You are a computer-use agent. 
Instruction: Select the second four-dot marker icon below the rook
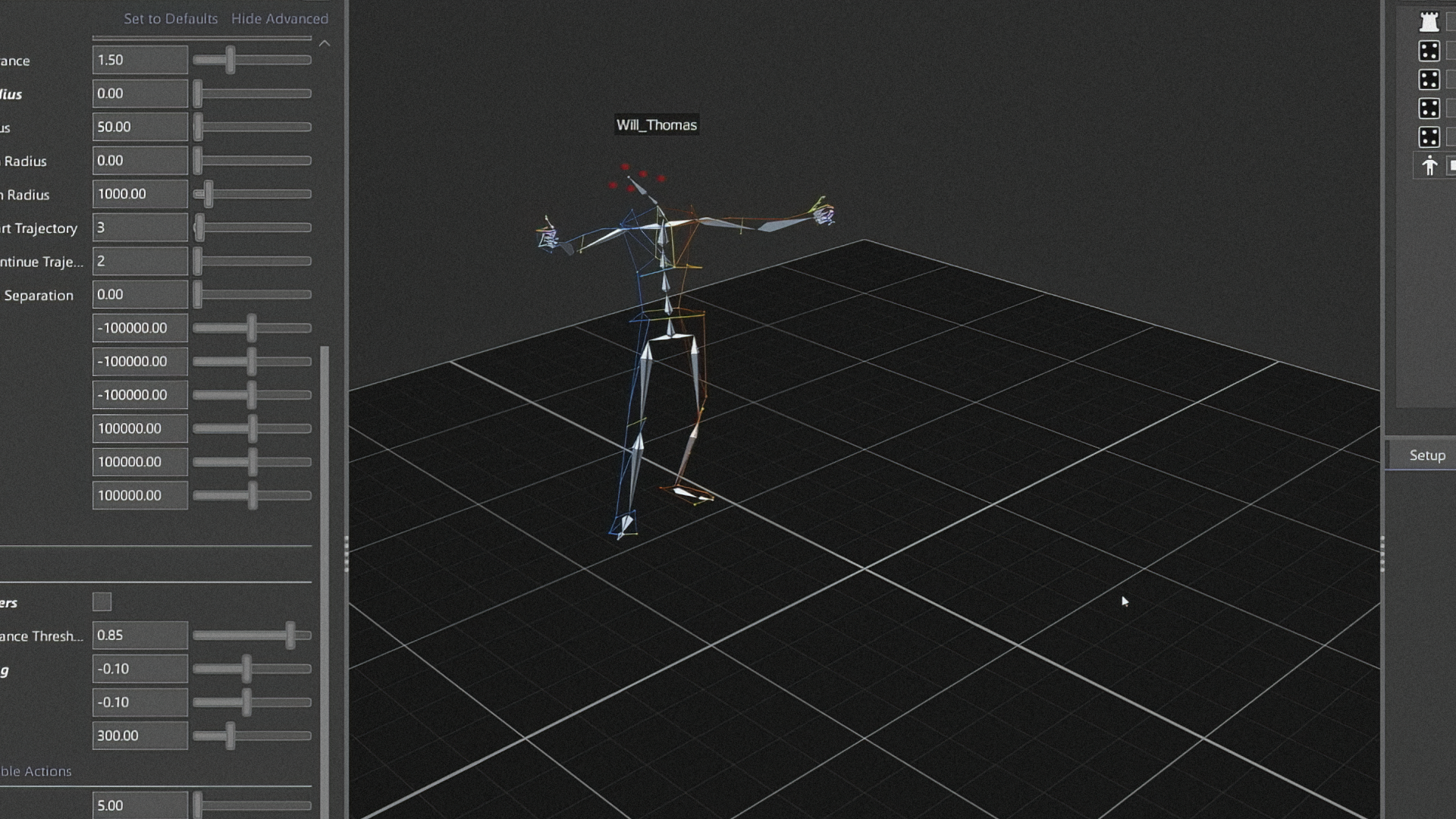(1429, 80)
